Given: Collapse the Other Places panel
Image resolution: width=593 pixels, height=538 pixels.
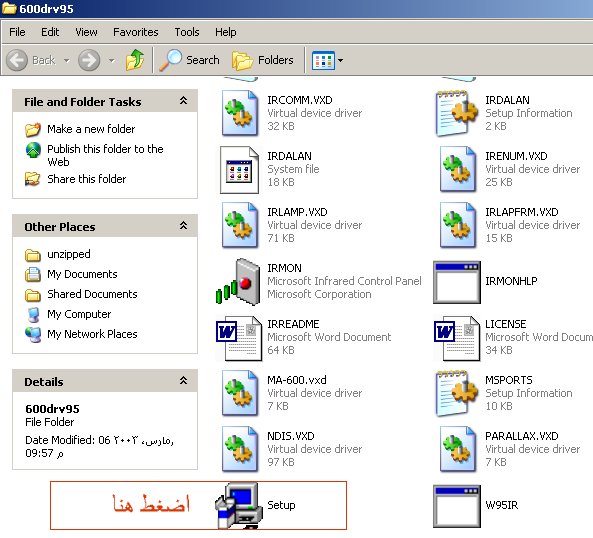Looking at the screenshot, I should (x=183, y=226).
